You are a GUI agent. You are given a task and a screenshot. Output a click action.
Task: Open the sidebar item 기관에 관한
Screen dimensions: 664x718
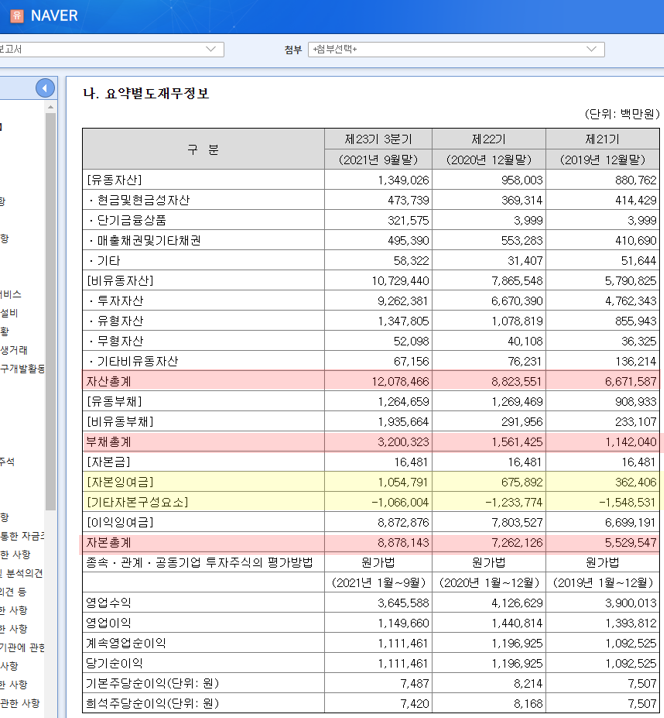[x=22, y=647]
